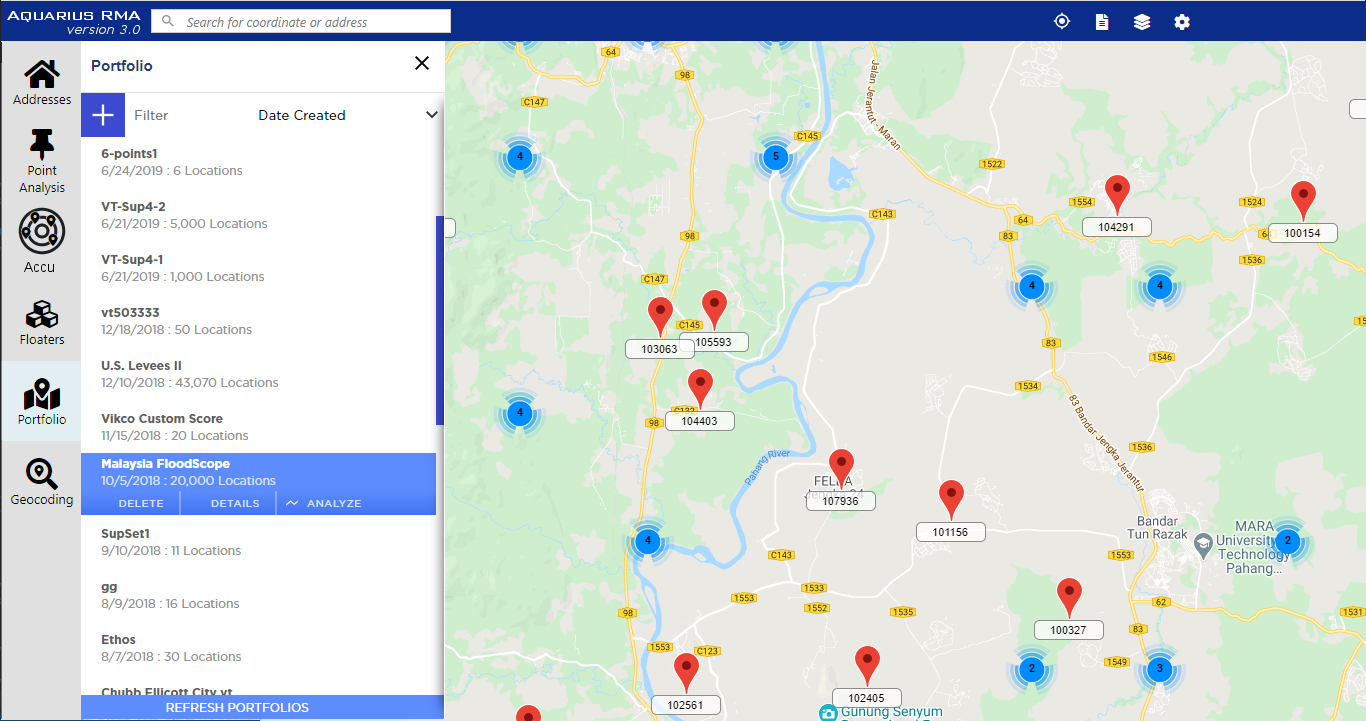Open Details for Malaysia FloodScope
The width and height of the screenshot is (1366, 721).
click(235, 503)
